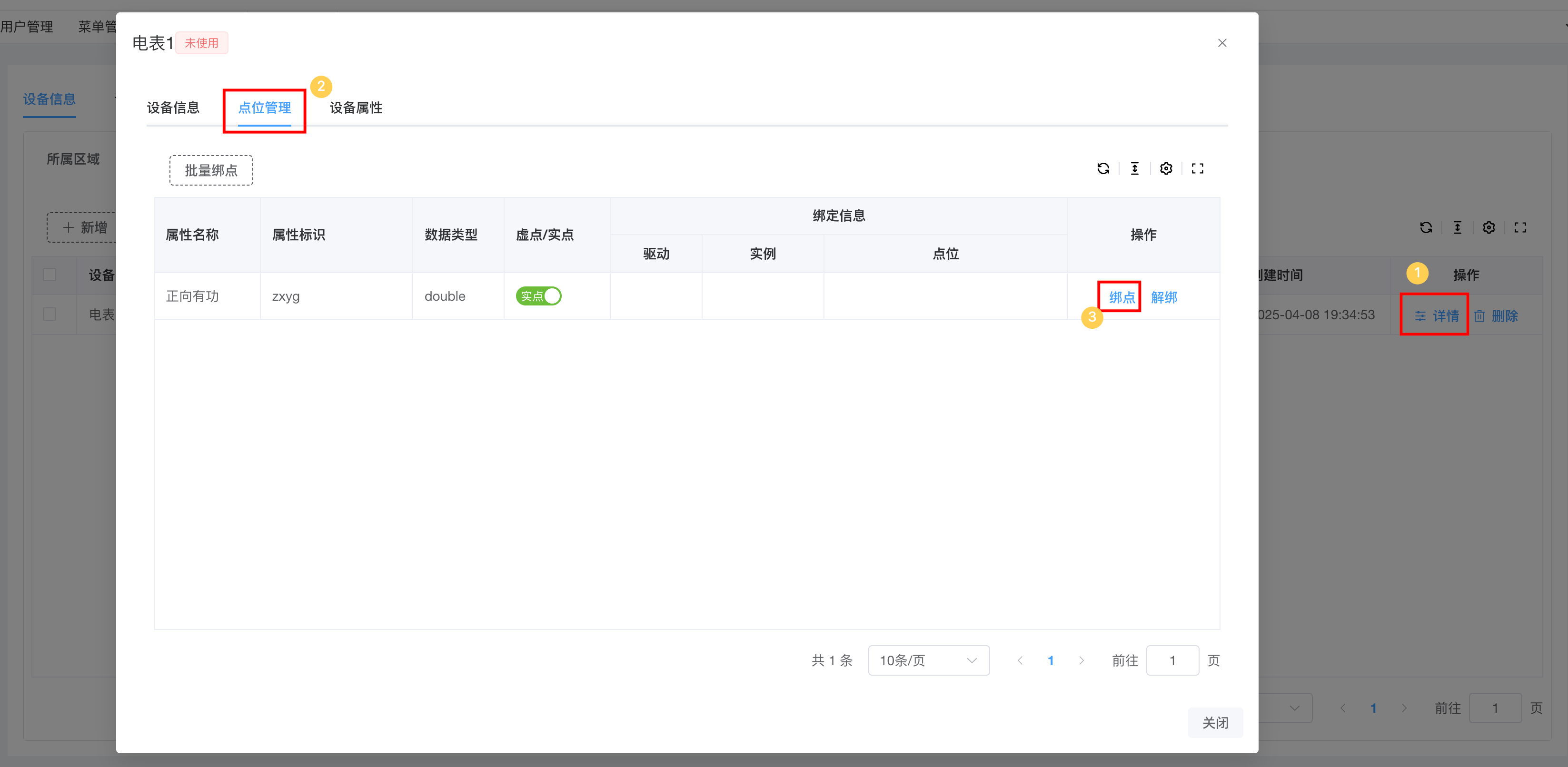
Task: Open 用户管理 in the top menu
Action: pyautogui.click(x=27, y=27)
